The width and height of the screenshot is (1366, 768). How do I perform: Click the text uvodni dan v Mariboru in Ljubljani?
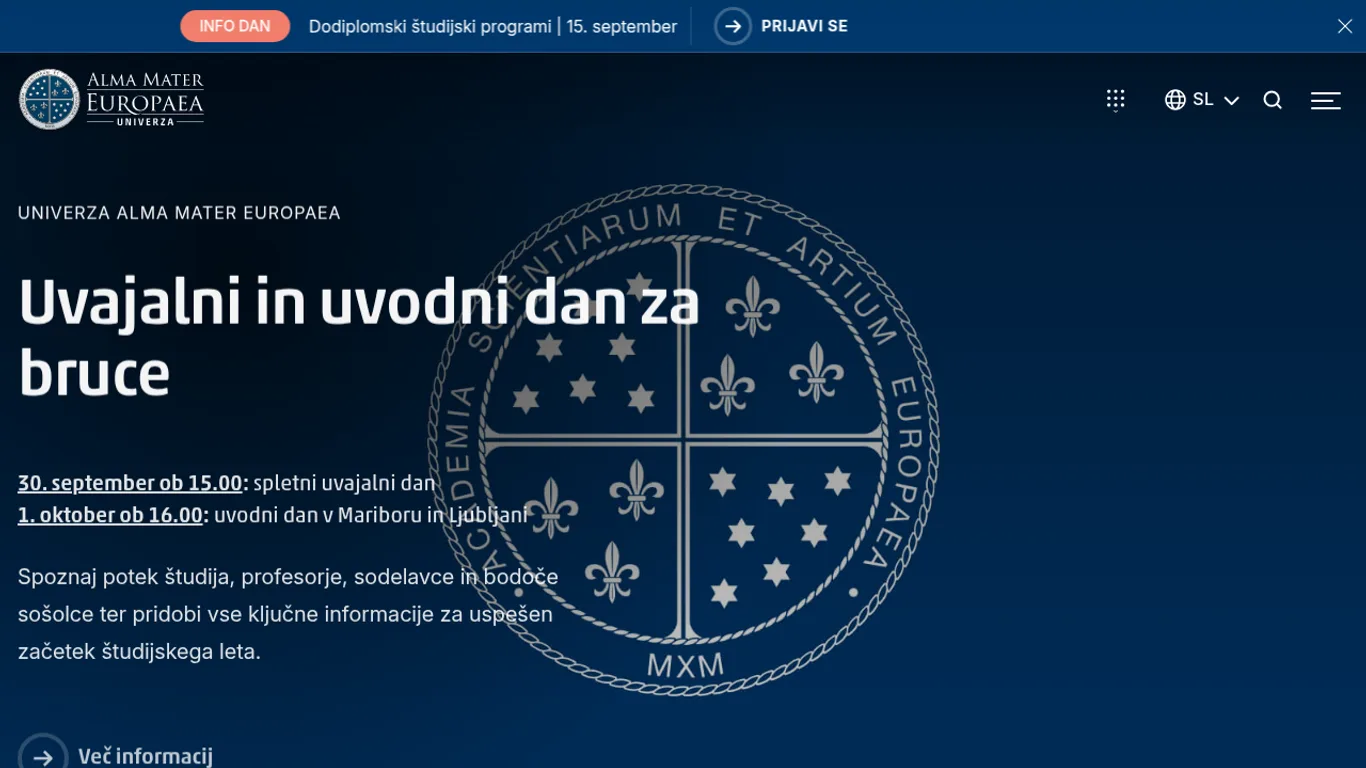tap(371, 515)
